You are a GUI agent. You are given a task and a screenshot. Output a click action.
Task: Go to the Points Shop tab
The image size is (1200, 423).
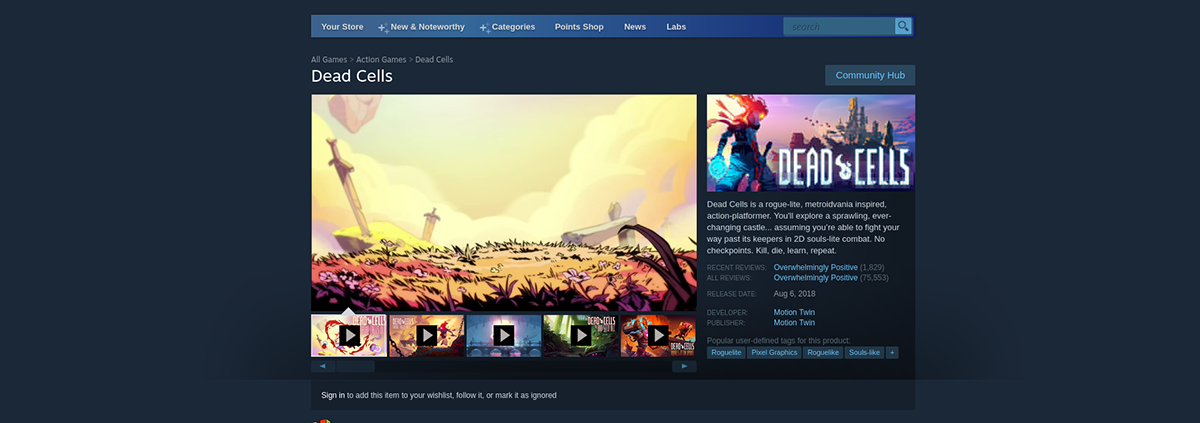(579, 27)
